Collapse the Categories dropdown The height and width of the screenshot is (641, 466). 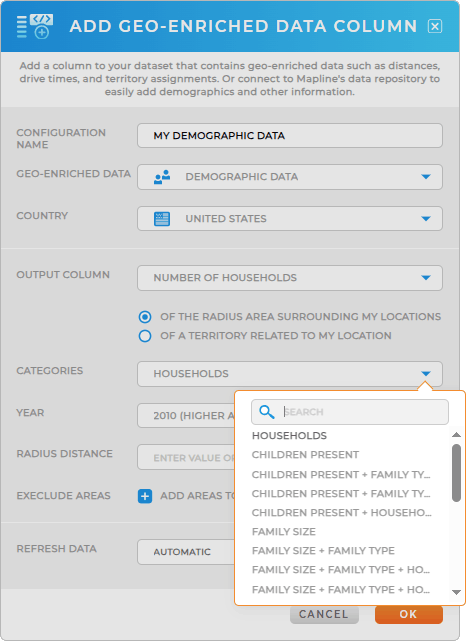(290, 374)
